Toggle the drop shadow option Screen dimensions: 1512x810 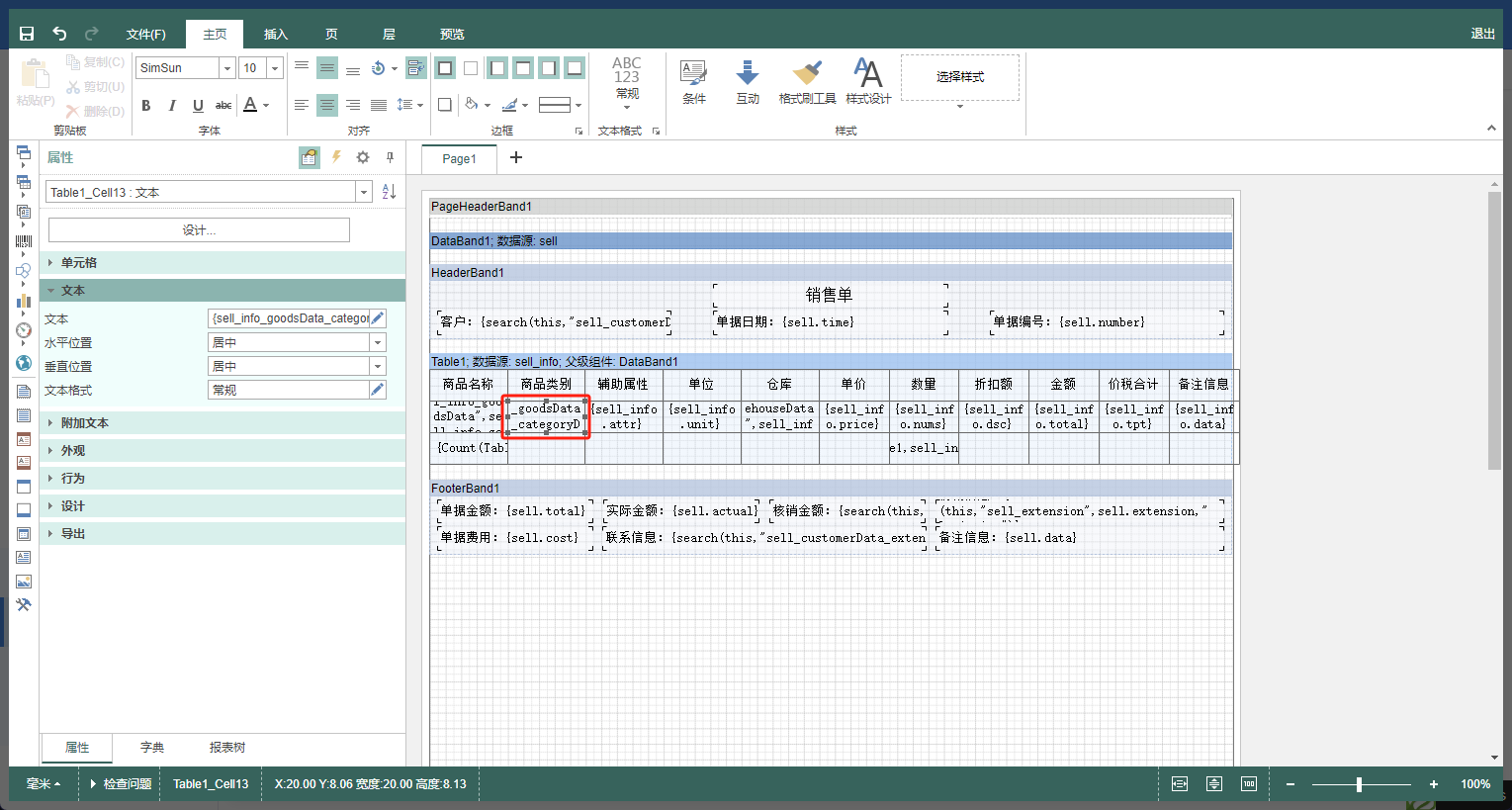tap(445, 105)
